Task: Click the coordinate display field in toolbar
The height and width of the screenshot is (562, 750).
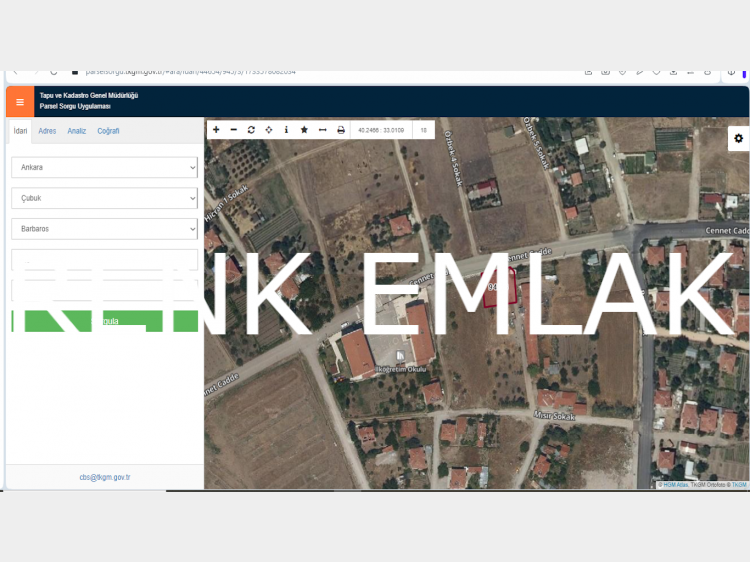Action: 381,130
